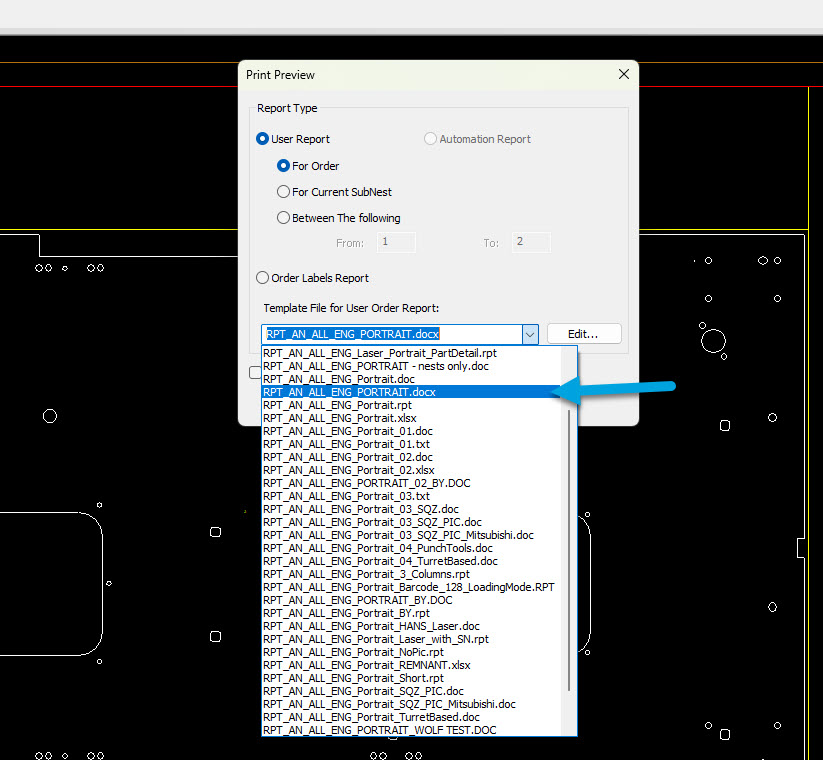Click the template file combo box text
This screenshot has width=823, height=760.
(x=392, y=334)
